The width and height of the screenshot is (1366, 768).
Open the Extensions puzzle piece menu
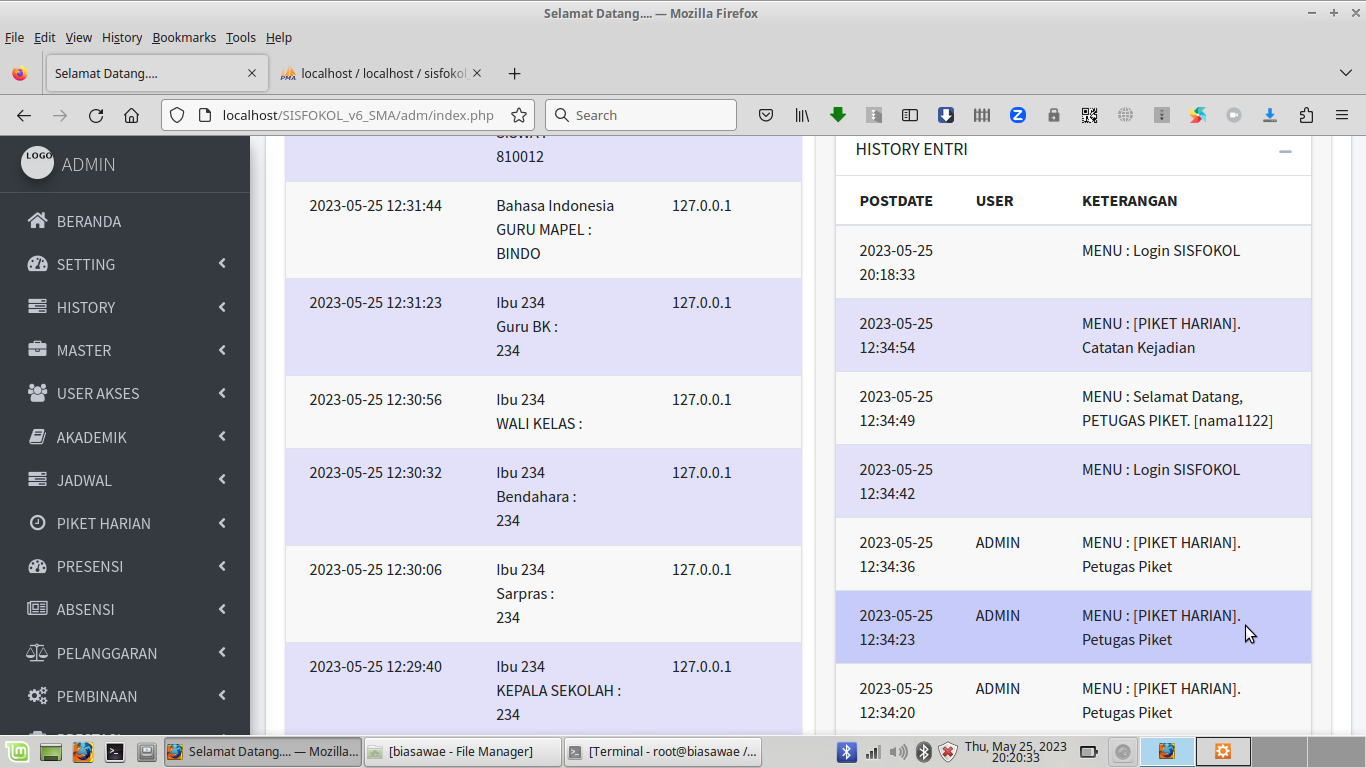coord(1306,115)
